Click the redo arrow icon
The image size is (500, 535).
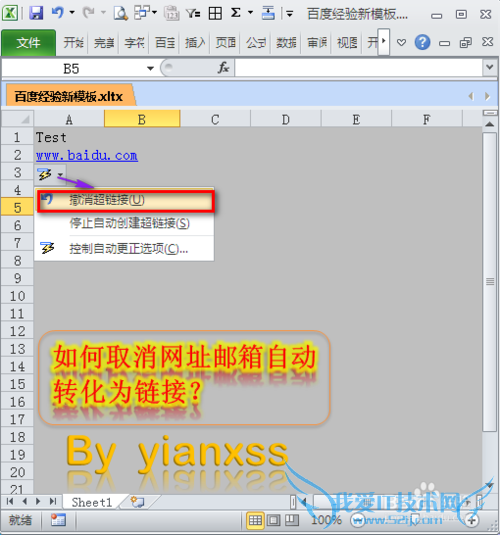[88, 13]
